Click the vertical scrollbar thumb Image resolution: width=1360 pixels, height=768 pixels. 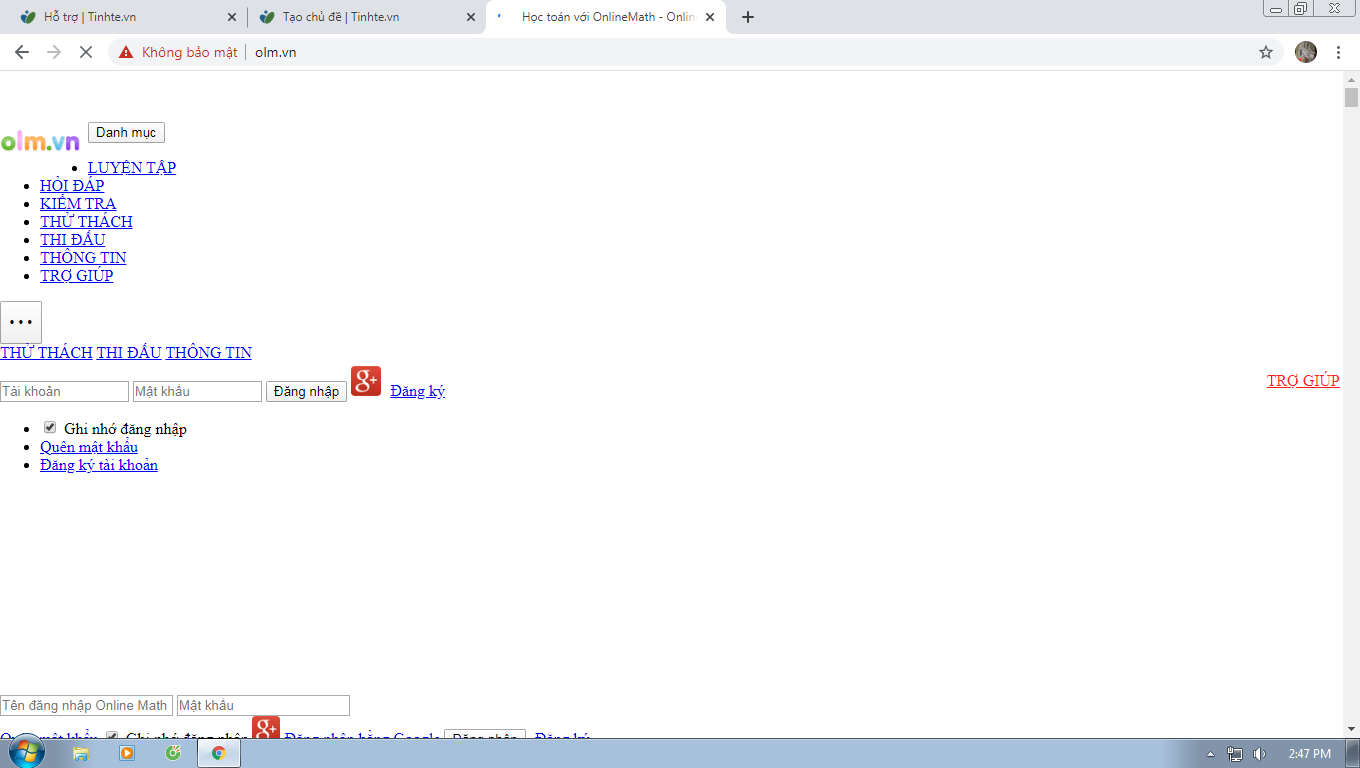(1351, 97)
